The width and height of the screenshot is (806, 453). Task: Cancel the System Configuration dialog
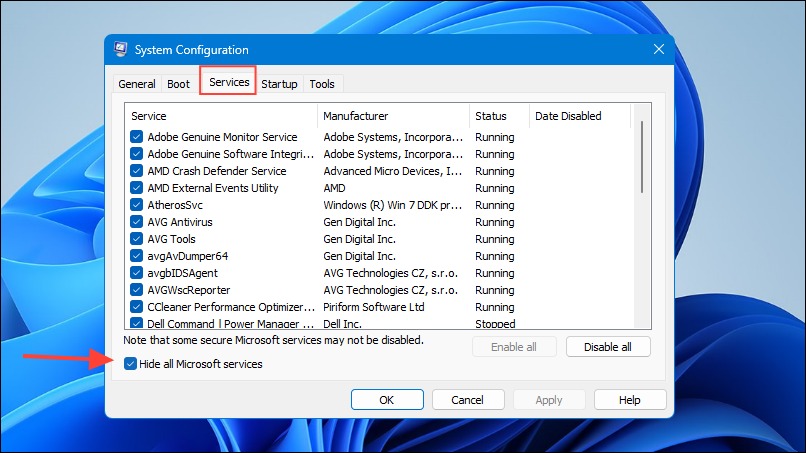[x=468, y=400]
